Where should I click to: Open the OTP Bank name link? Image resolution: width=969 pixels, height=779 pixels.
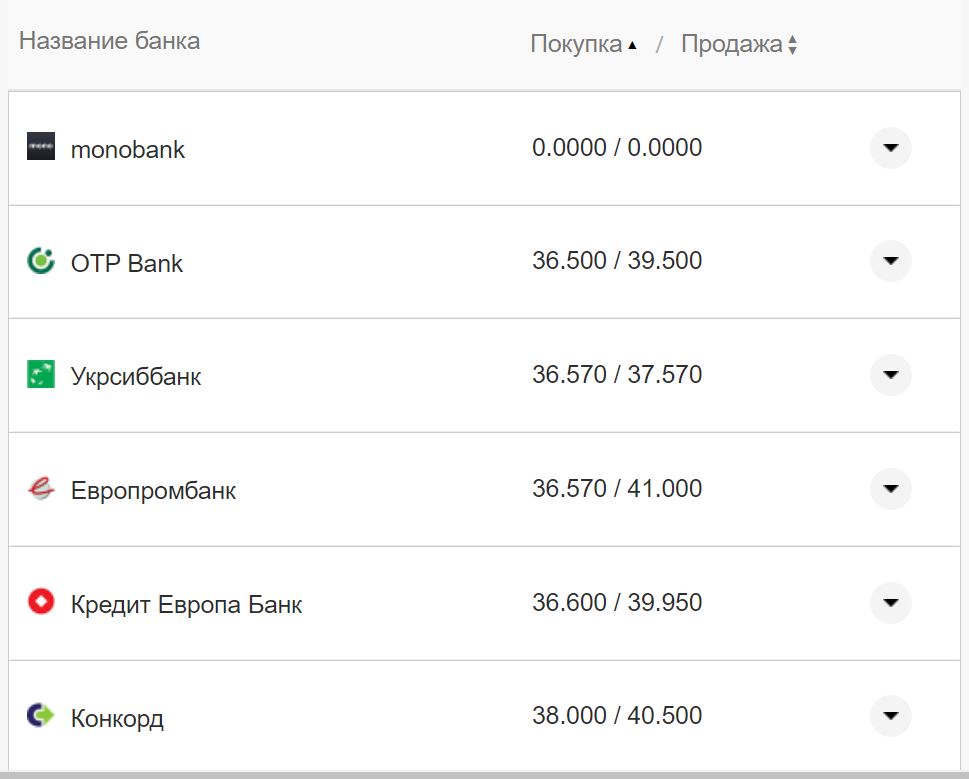(x=125, y=263)
